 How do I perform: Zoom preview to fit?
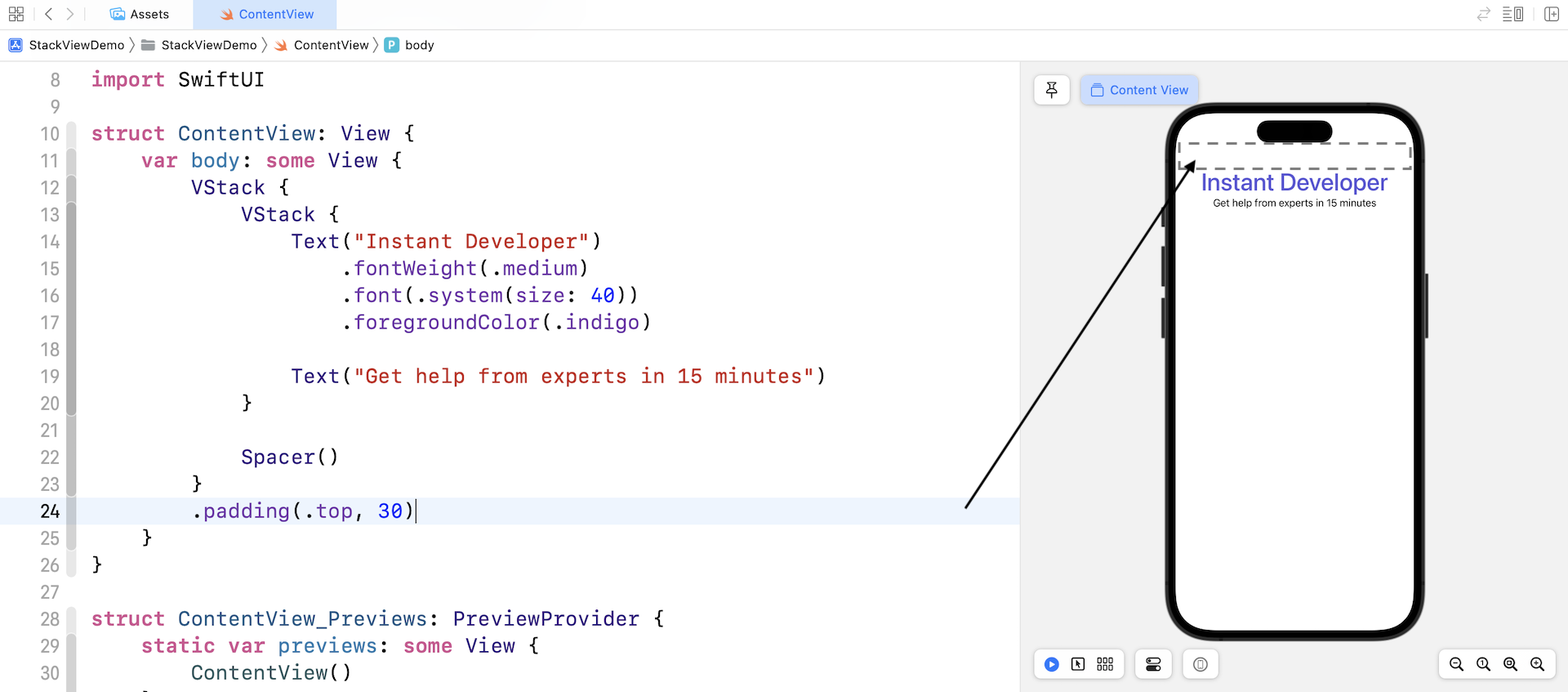1510,664
